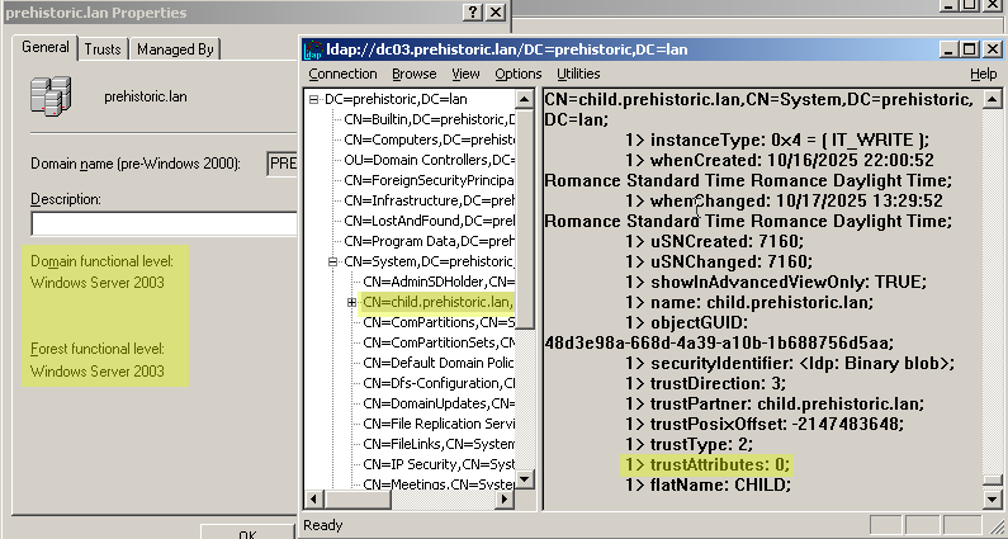Collapse the DC=prehistoric,DC=lan root node
Image resolution: width=1008 pixels, height=540 pixels.
coord(314,100)
